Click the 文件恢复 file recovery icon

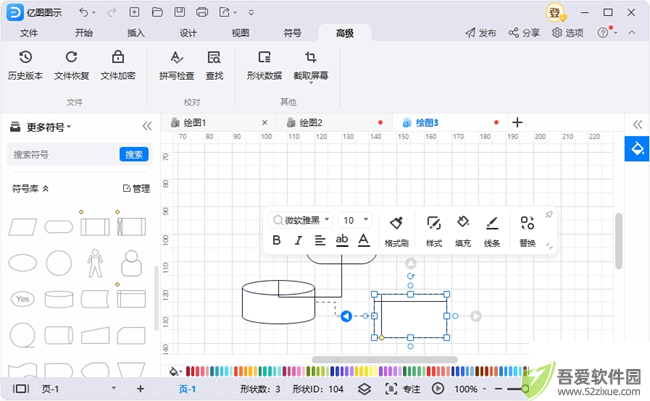tap(72, 65)
